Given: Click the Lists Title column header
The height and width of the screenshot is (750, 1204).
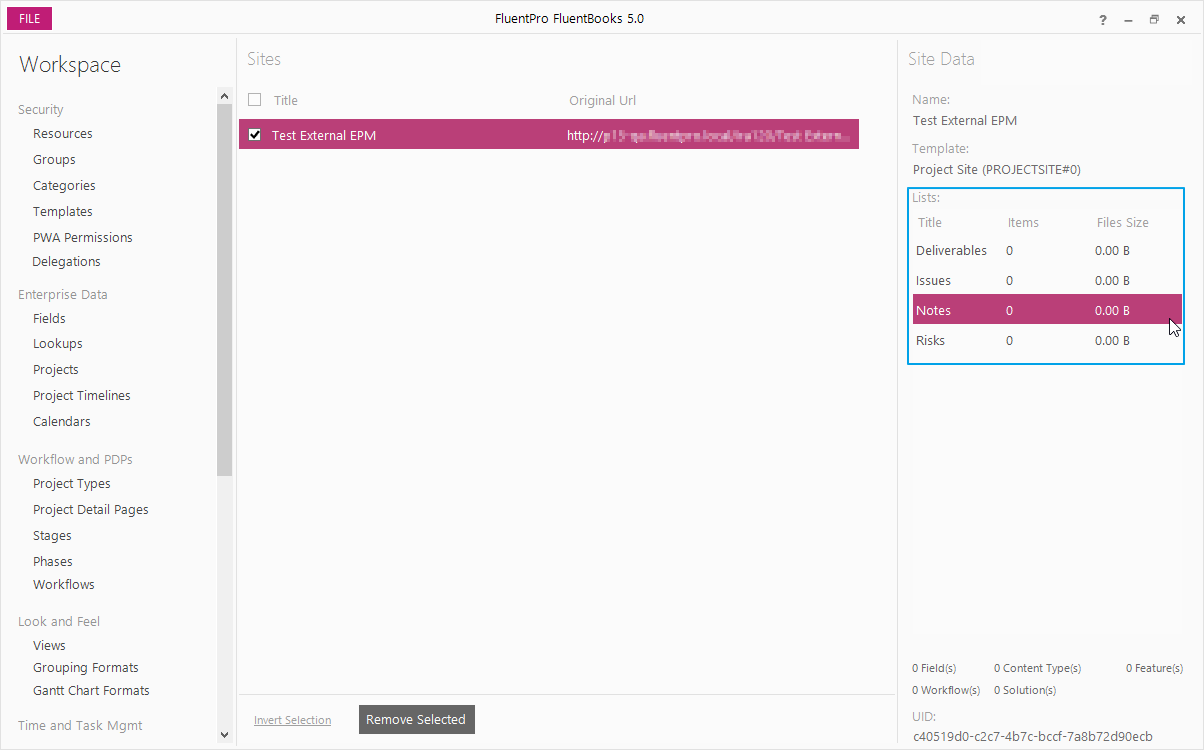Looking at the screenshot, I should (x=930, y=223).
